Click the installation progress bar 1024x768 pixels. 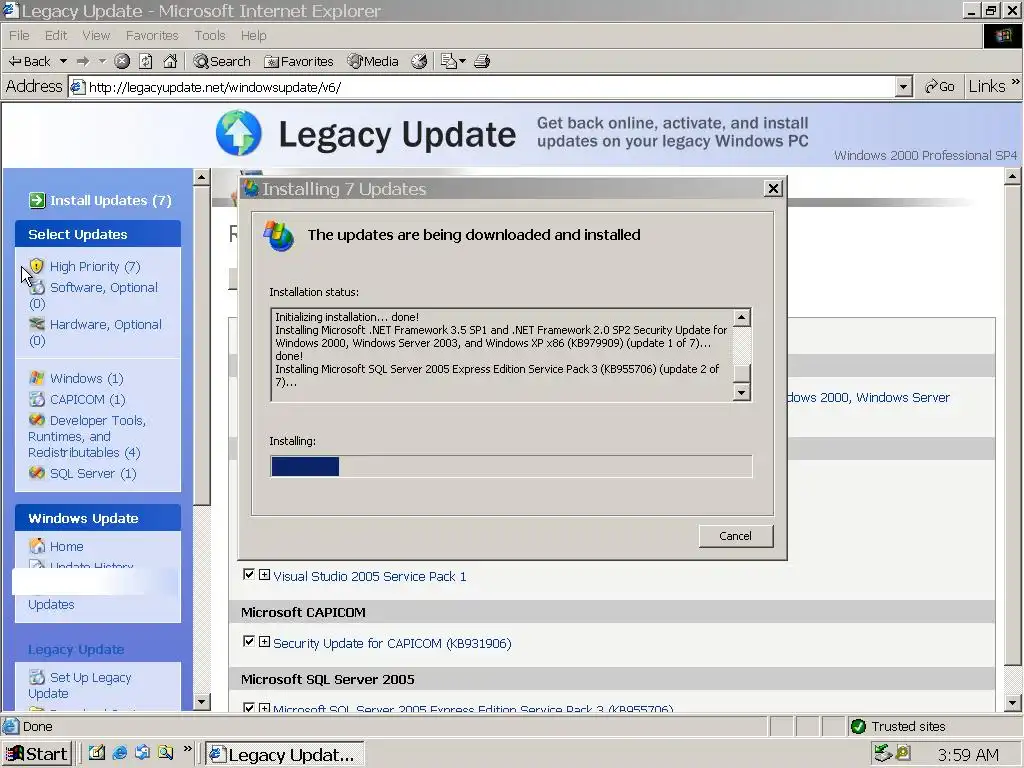511,466
